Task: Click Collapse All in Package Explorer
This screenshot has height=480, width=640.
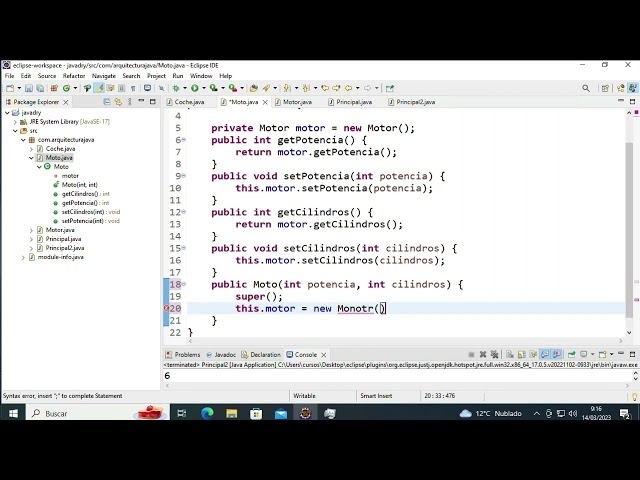Action: click(x=107, y=102)
